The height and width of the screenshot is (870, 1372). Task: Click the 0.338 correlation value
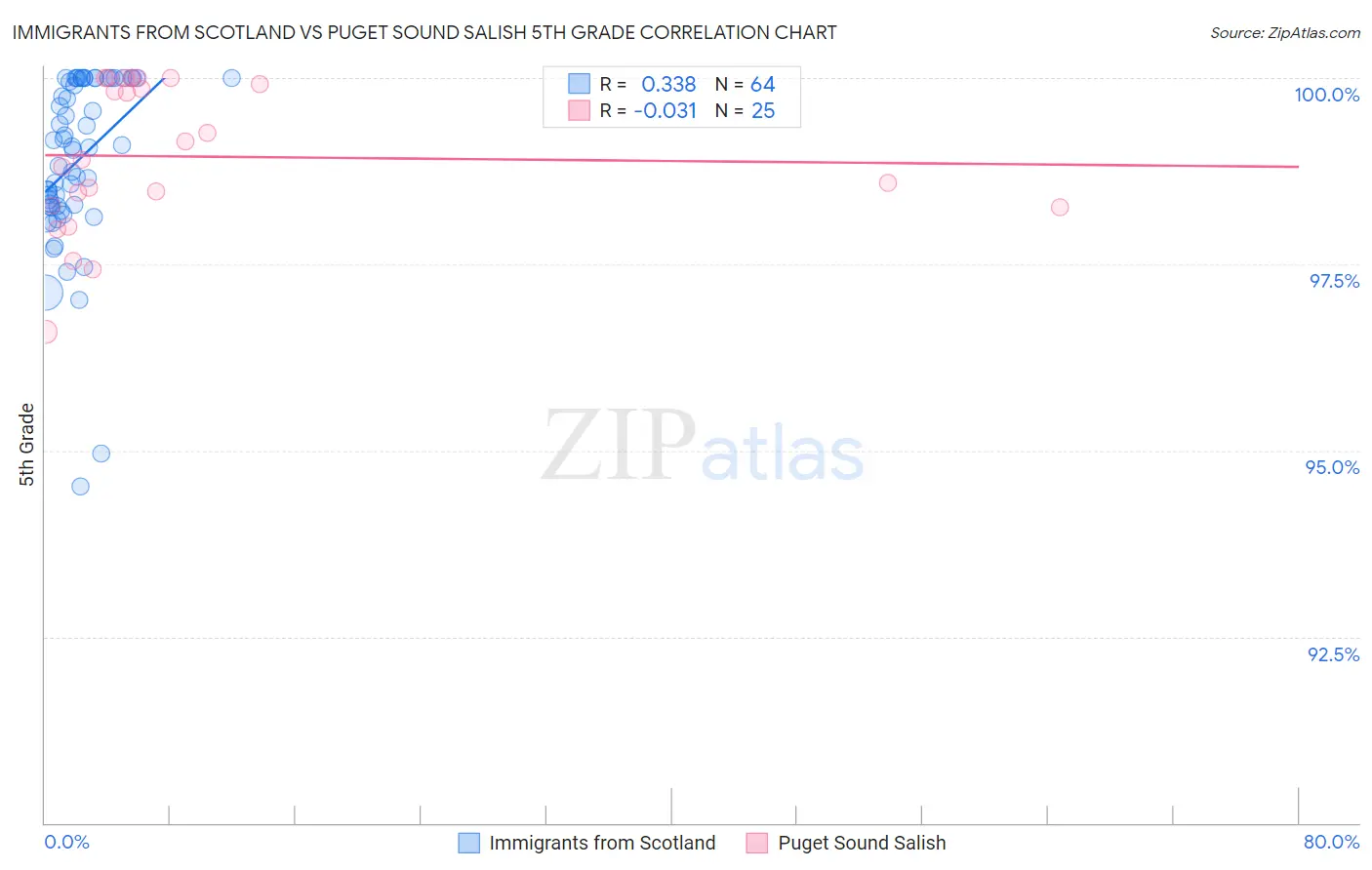tap(668, 84)
